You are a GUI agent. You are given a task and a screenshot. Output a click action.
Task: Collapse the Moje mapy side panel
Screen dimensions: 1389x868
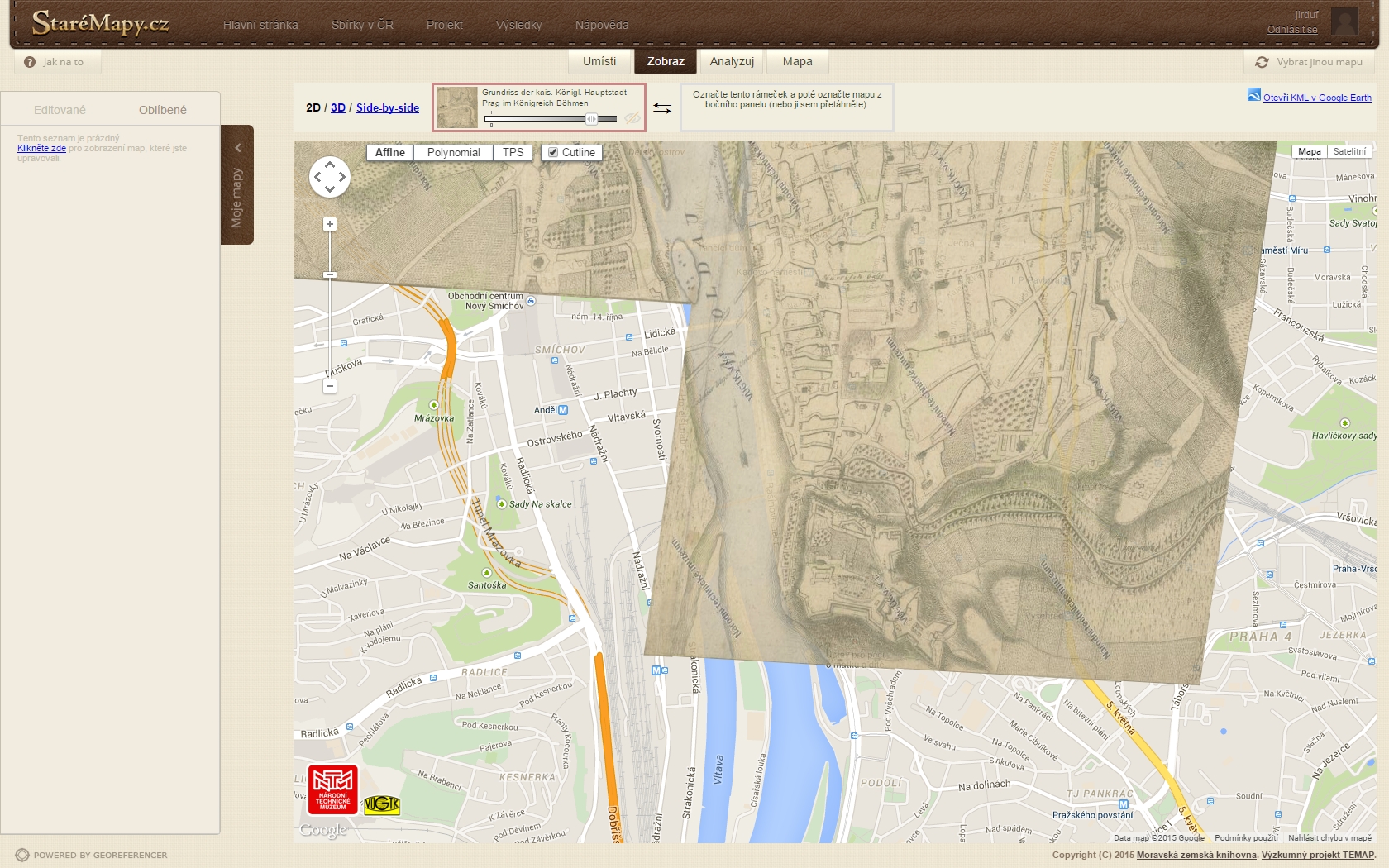(237, 184)
